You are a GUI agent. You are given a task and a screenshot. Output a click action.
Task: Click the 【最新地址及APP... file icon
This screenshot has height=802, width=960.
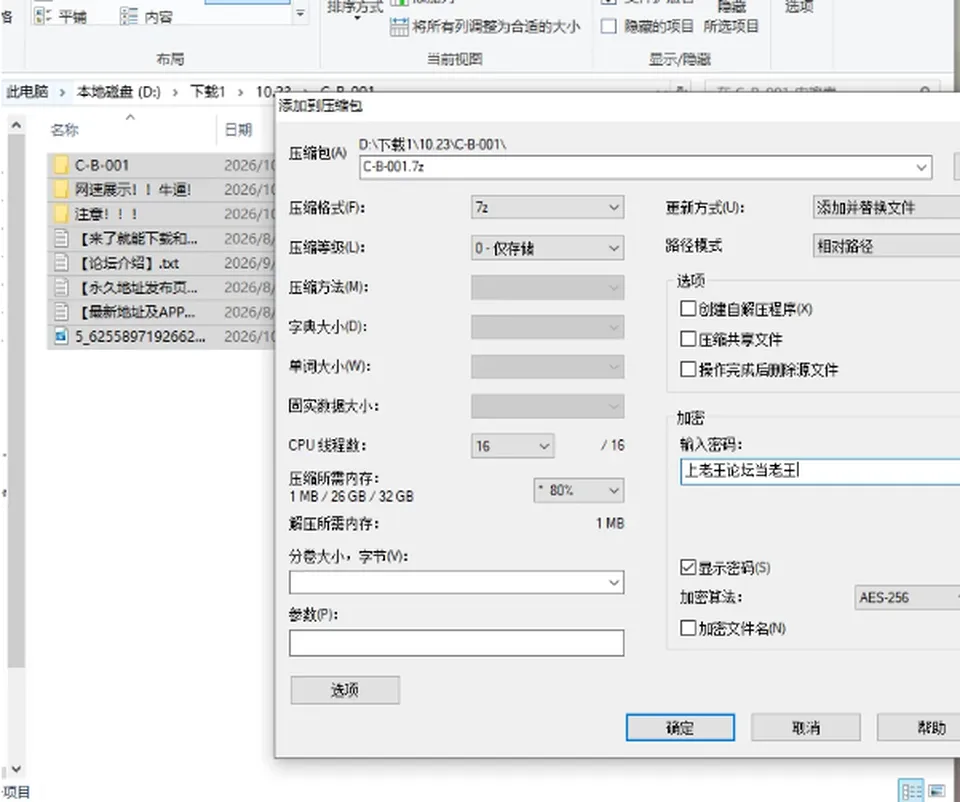[x=61, y=312]
